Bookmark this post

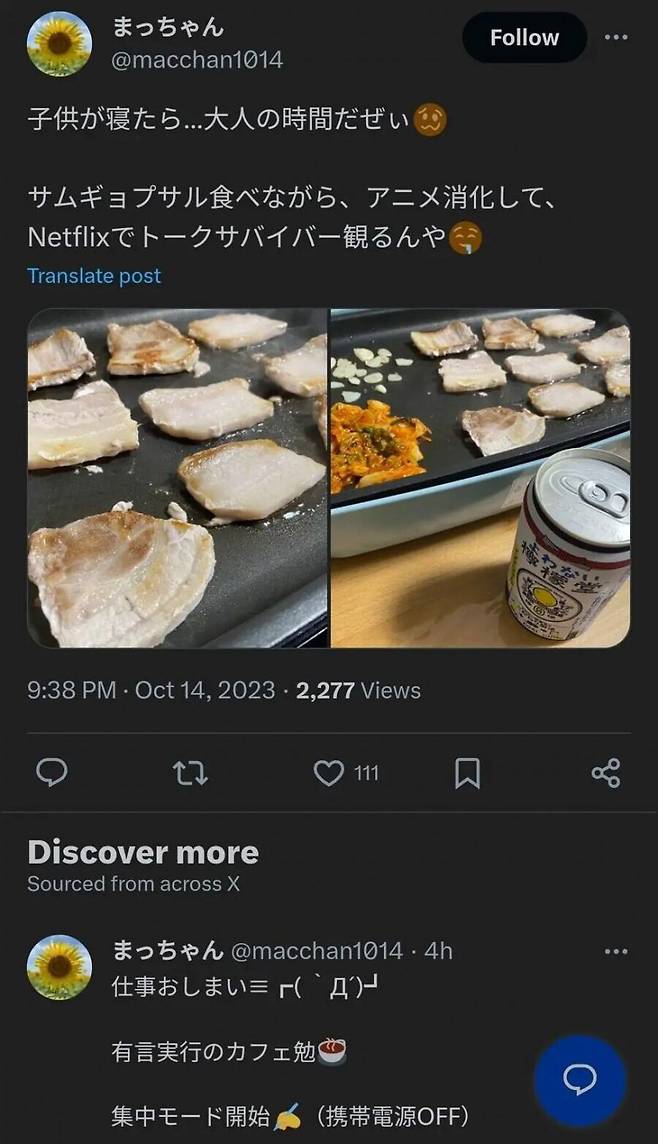[x=467, y=772]
